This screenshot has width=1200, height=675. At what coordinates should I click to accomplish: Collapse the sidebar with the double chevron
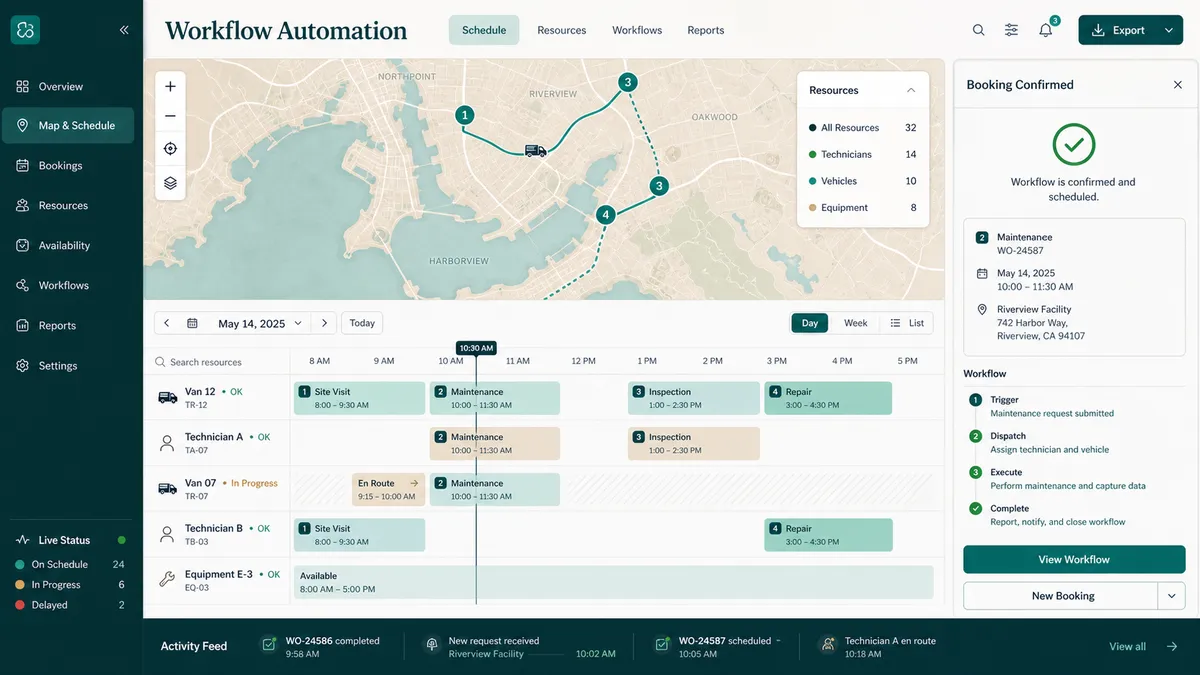click(124, 30)
